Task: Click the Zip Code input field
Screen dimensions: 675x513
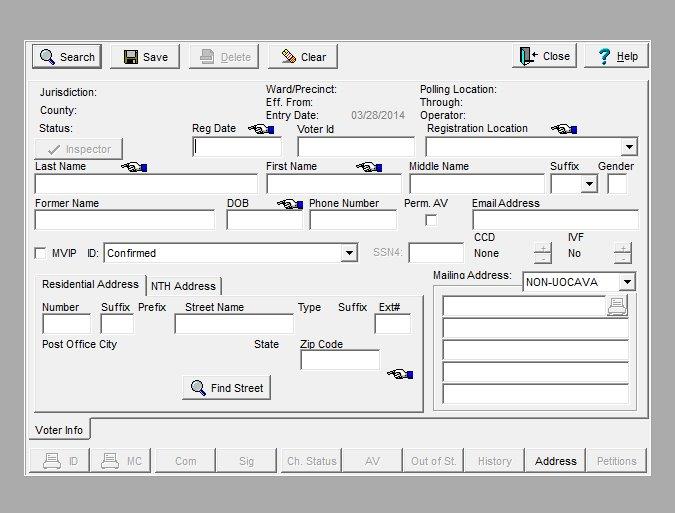Action: pyautogui.click(x=340, y=360)
